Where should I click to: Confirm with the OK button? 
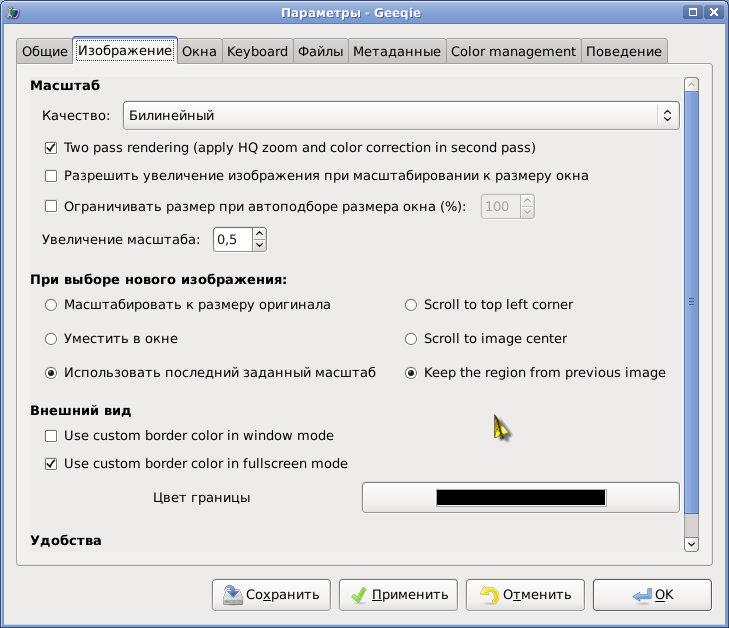[x=652, y=595]
